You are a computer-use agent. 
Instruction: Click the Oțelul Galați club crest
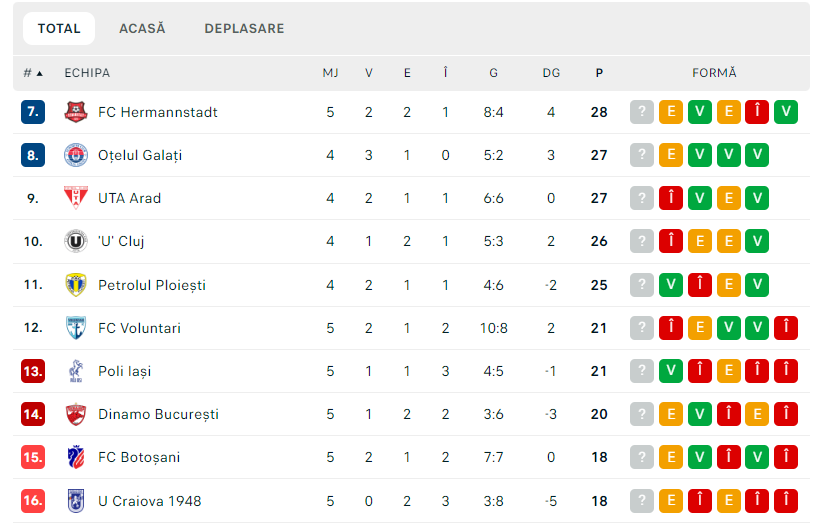(x=76, y=155)
